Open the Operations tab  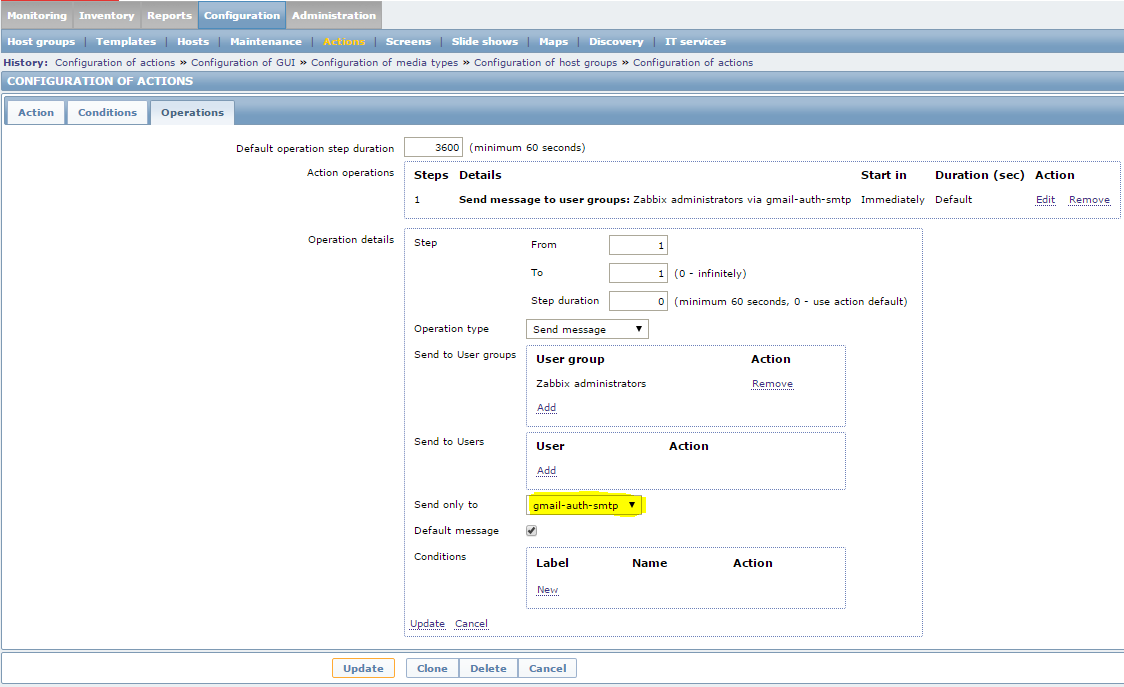192,112
